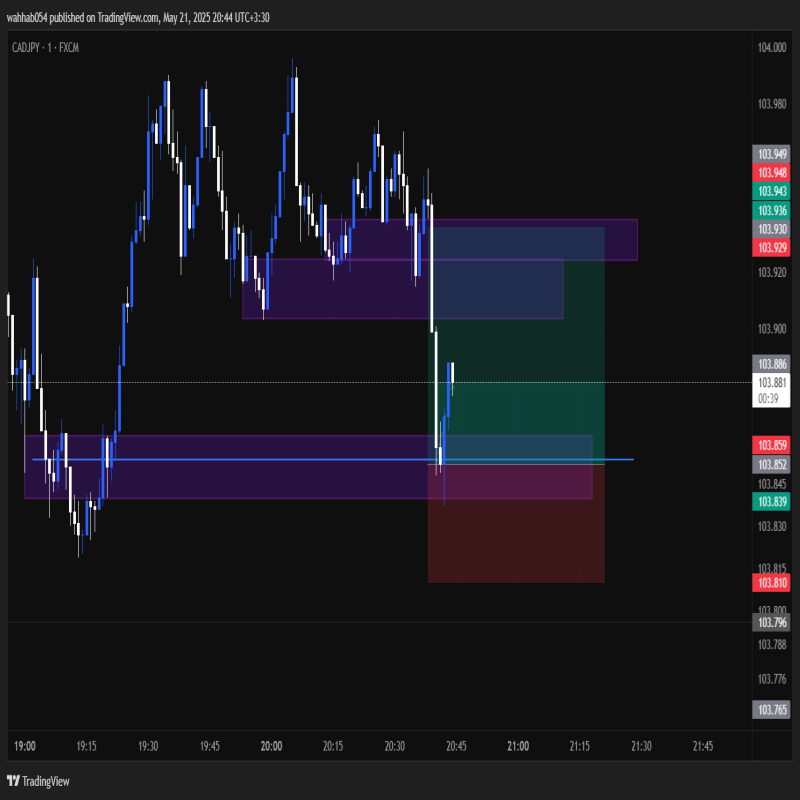Click the green 103.943 price tag
This screenshot has width=800, height=800.
point(771,191)
